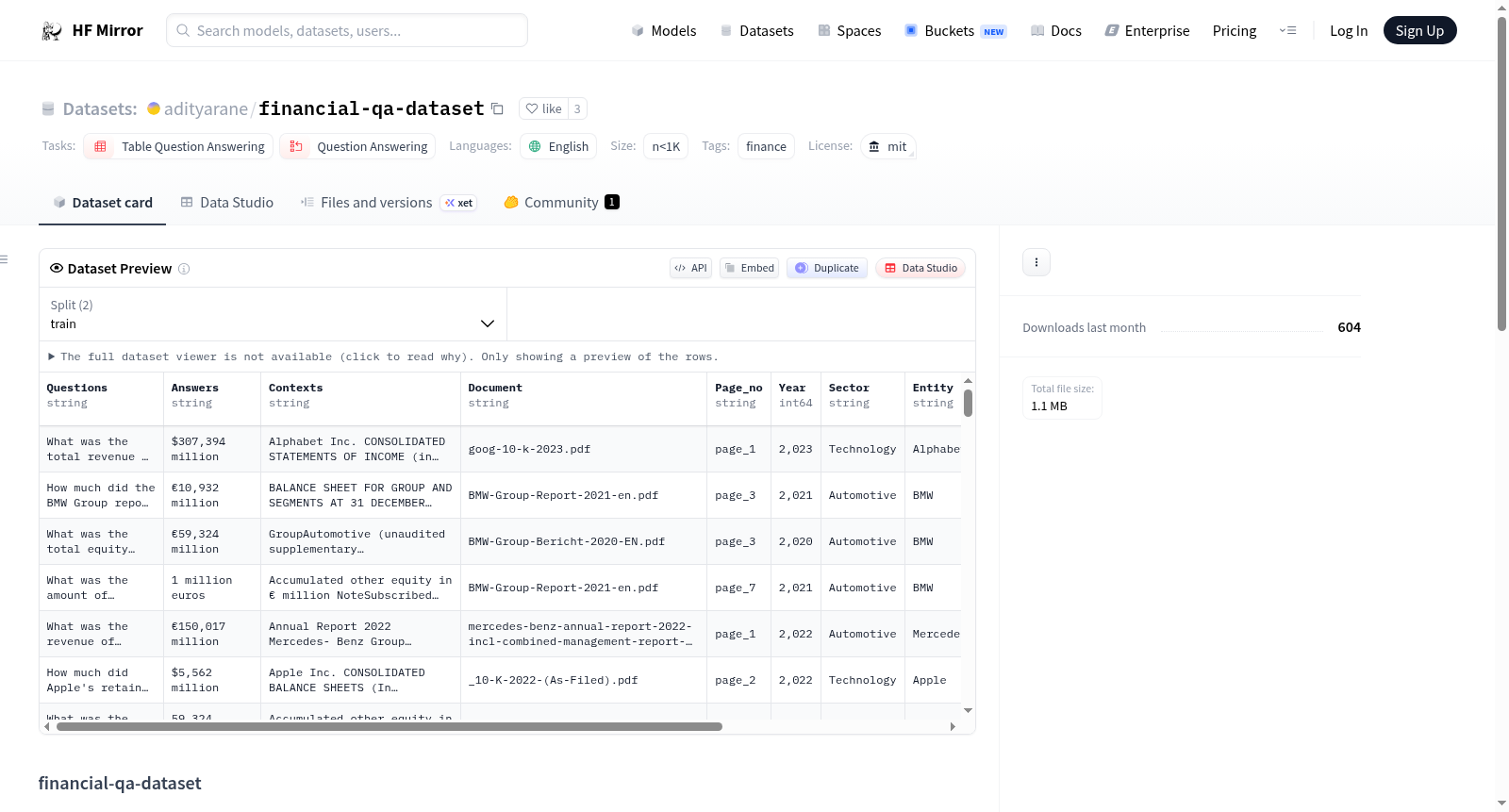The image size is (1509, 812).
Task: Click the Downloads last month value 604
Action: [1349, 327]
